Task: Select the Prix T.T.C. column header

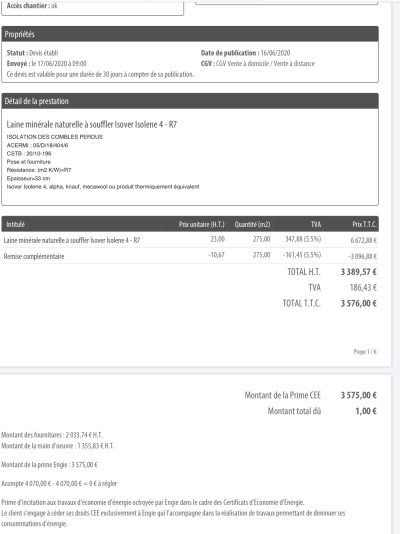Action: 364,224
